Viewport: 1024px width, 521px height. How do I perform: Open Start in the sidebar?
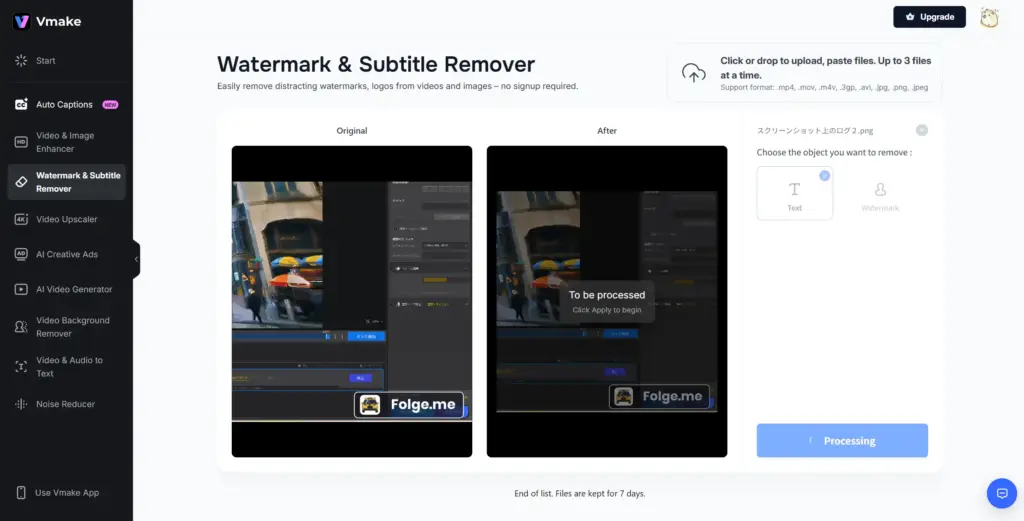(46, 61)
